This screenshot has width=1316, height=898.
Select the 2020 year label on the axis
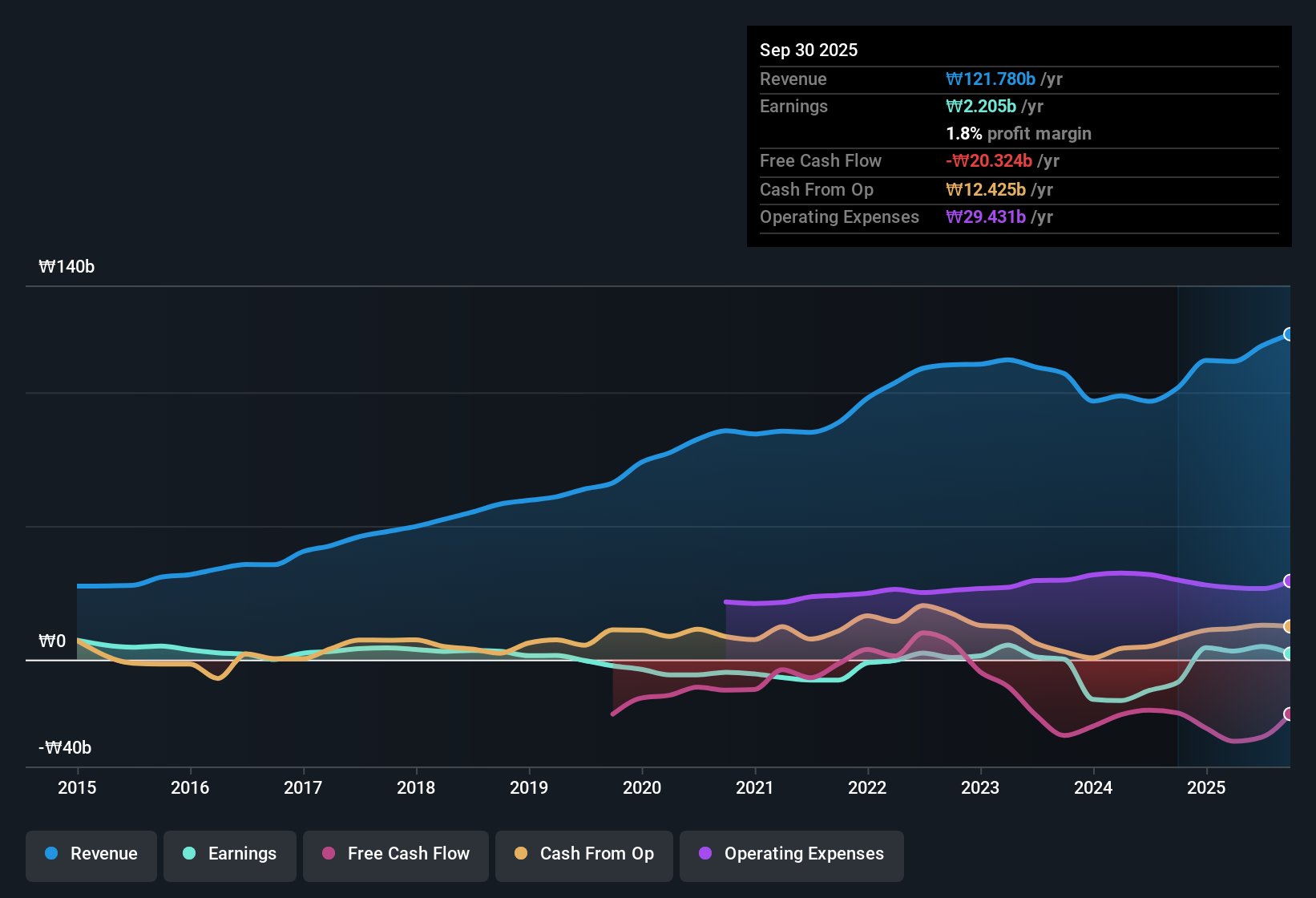[641, 788]
